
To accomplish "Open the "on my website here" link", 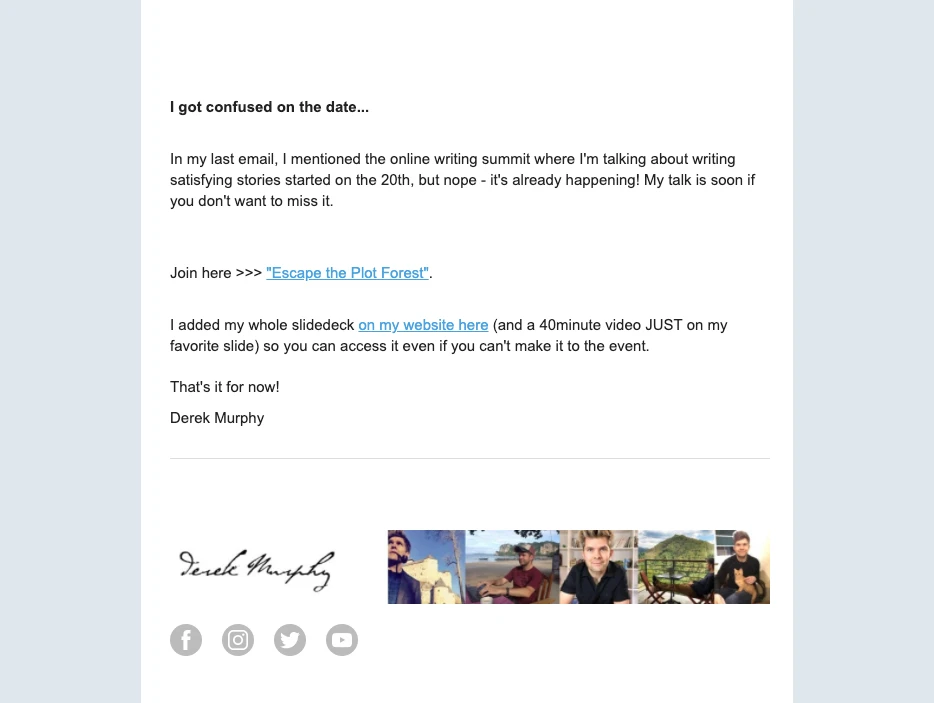I will (x=423, y=325).
